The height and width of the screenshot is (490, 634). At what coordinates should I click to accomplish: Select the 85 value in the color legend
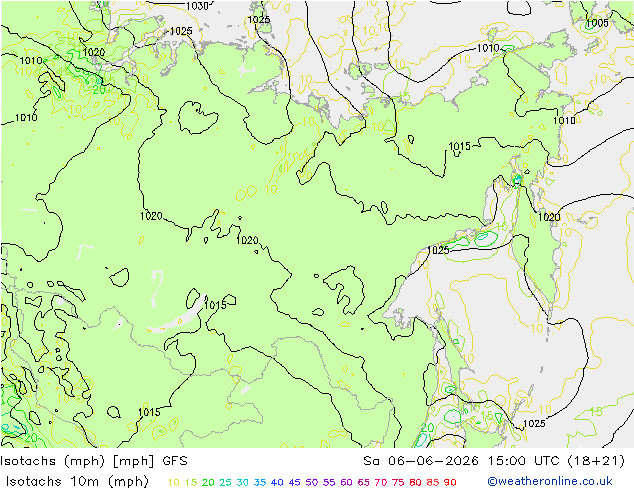coord(433,482)
